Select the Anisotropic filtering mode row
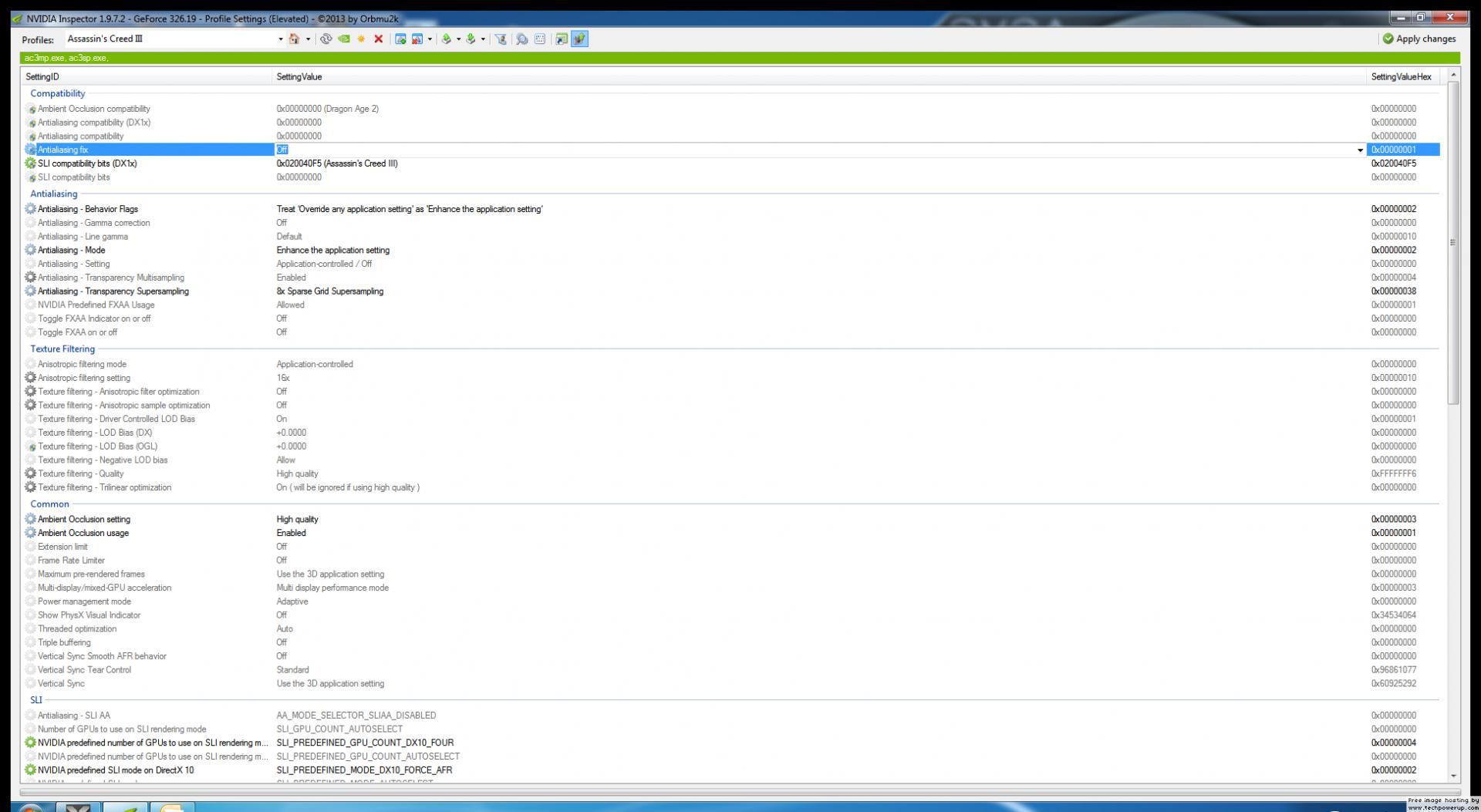The image size is (1481, 812). pos(730,364)
